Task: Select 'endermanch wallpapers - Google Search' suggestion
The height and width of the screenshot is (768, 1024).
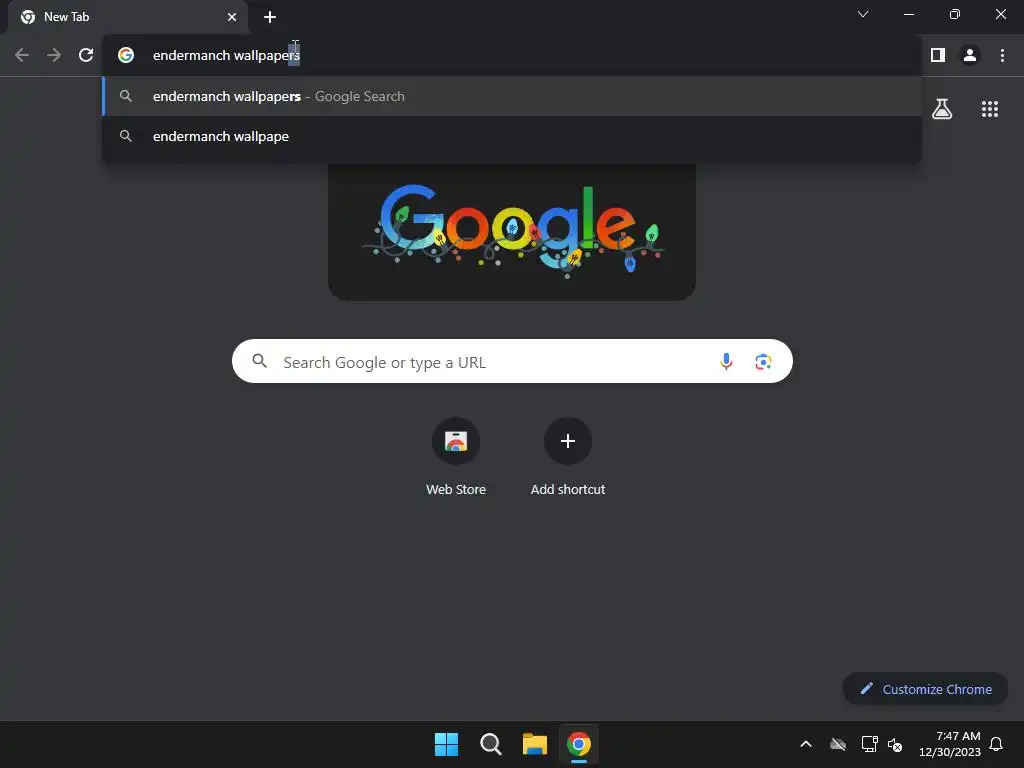Action: pyautogui.click(x=512, y=97)
